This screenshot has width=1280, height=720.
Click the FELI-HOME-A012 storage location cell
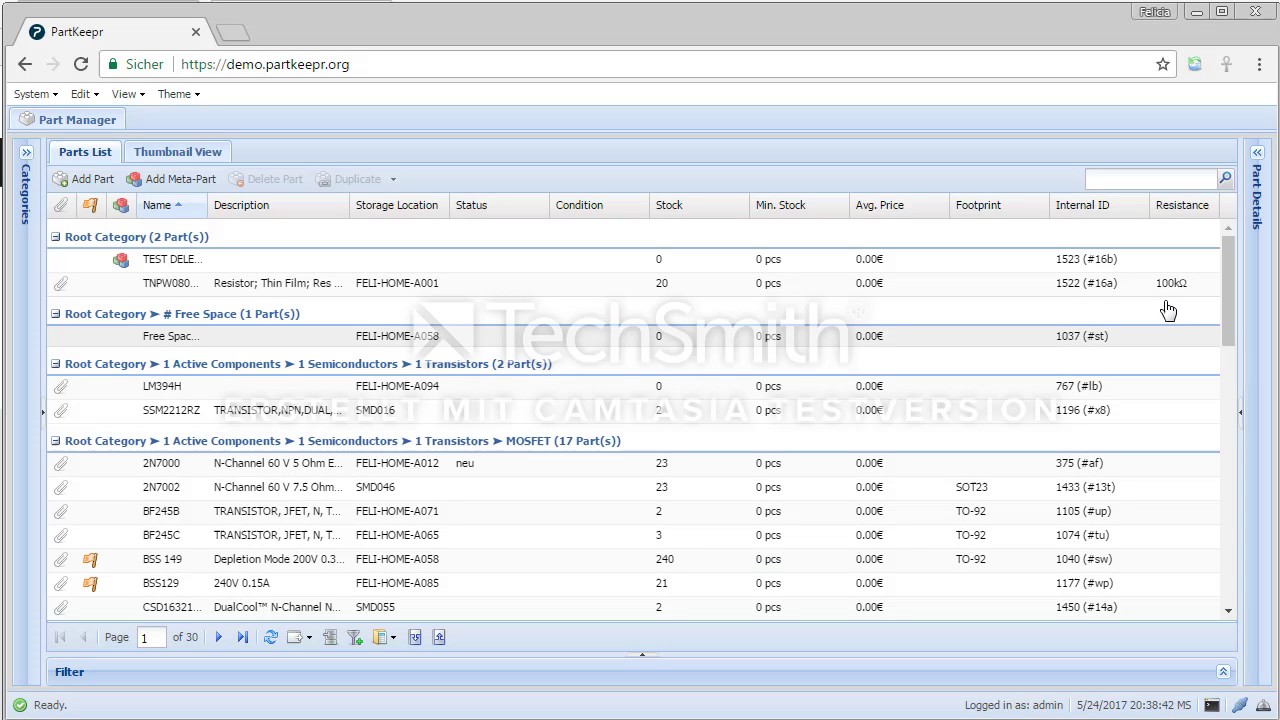pos(397,464)
